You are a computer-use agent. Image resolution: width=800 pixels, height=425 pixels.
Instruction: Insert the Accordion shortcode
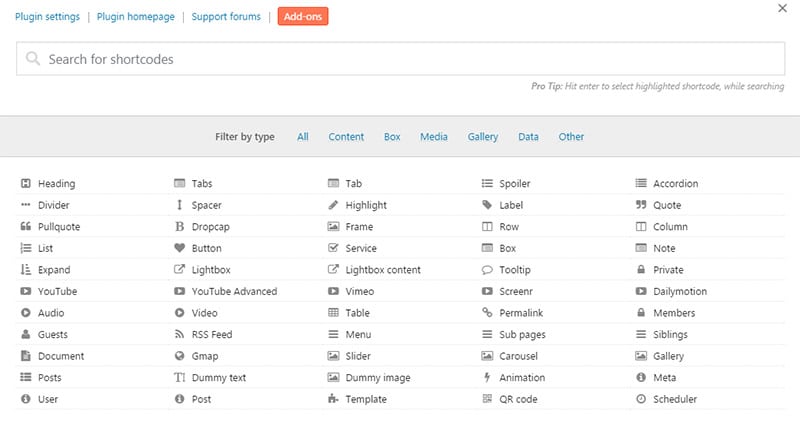click(675, 184)
